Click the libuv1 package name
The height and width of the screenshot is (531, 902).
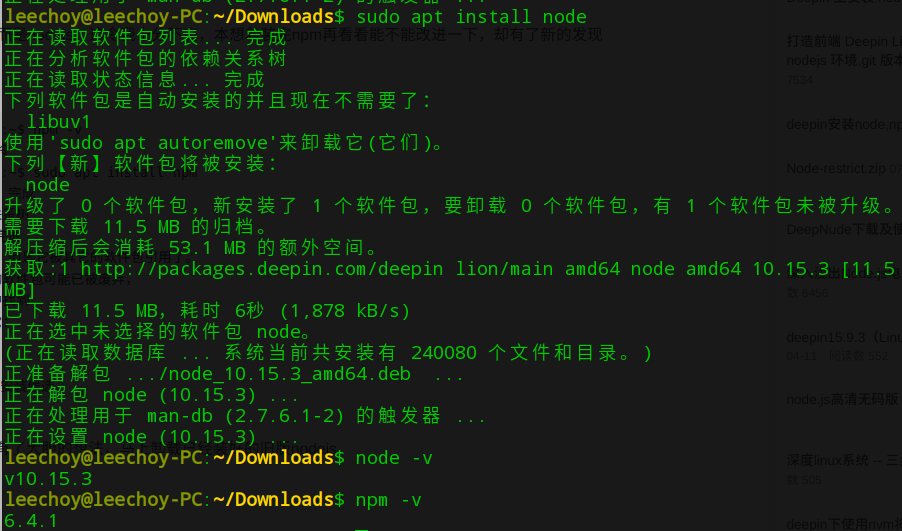coord(59,121)
